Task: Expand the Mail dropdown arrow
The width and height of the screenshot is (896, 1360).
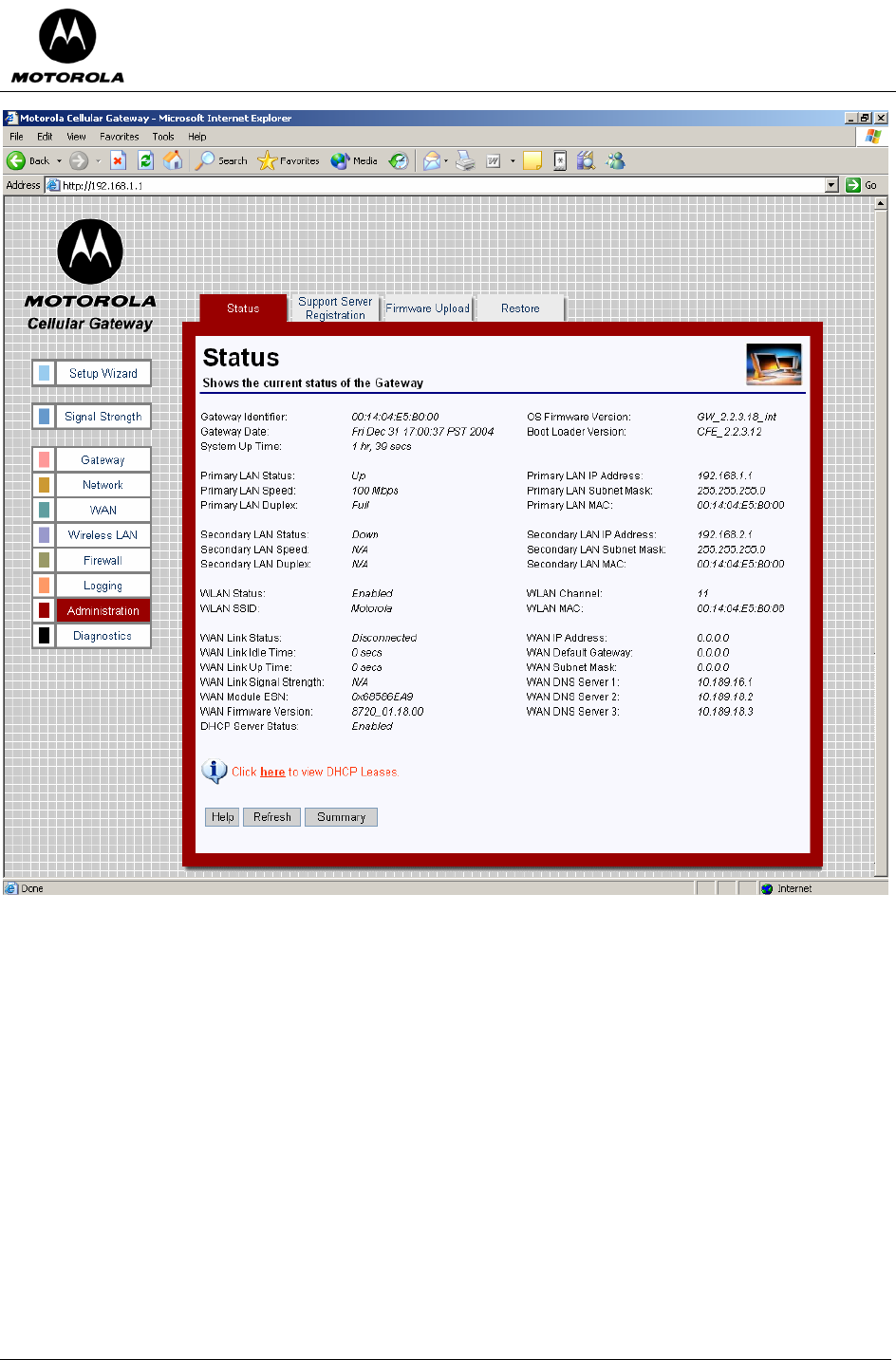Action: click(x=446, y=161)
